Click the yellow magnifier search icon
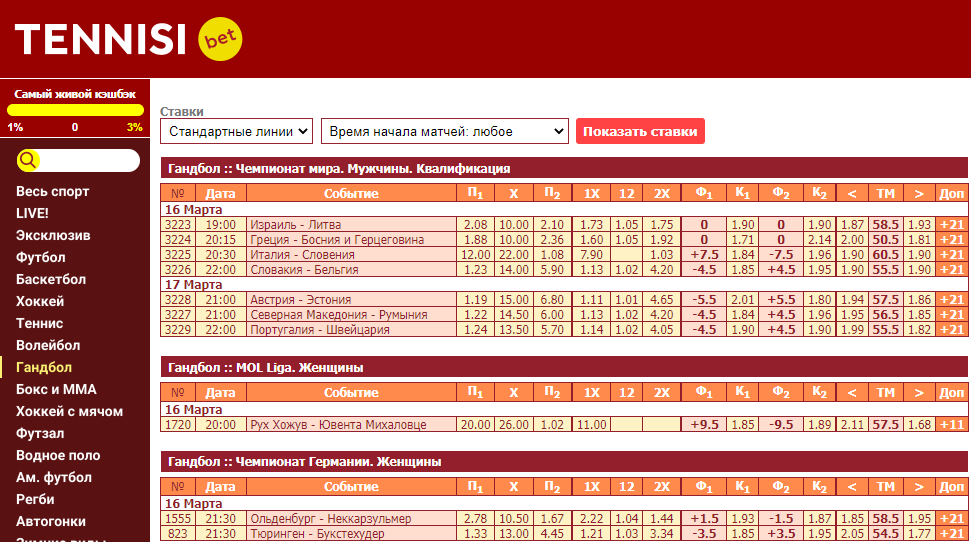This screenshot has width=971, height=542. pyautogui.click(x=28, y=160)
